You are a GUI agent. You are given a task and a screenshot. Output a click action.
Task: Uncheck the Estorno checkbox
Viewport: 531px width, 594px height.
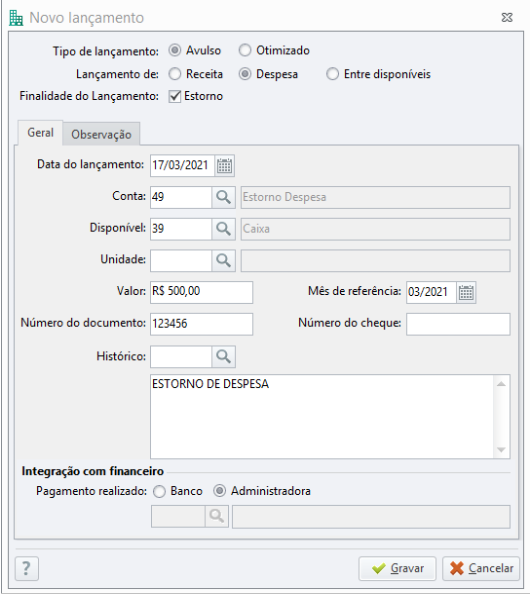(x=175, y=96)
